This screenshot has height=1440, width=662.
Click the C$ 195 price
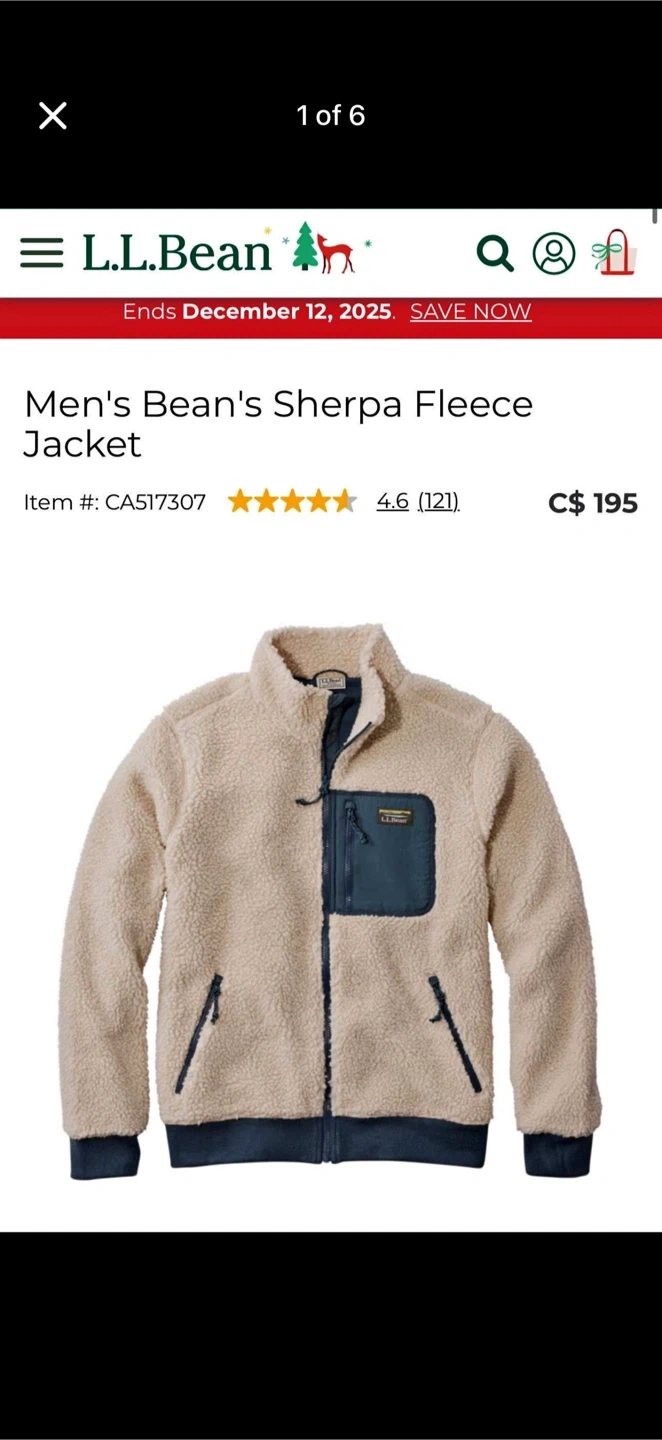coord(593,502)
